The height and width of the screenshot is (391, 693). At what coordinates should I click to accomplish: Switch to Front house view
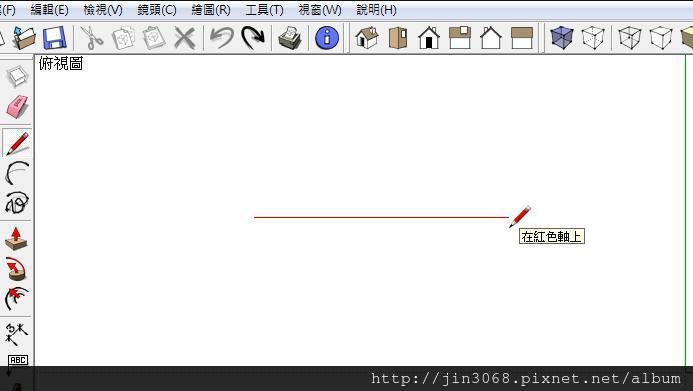(x=429, y=38)
